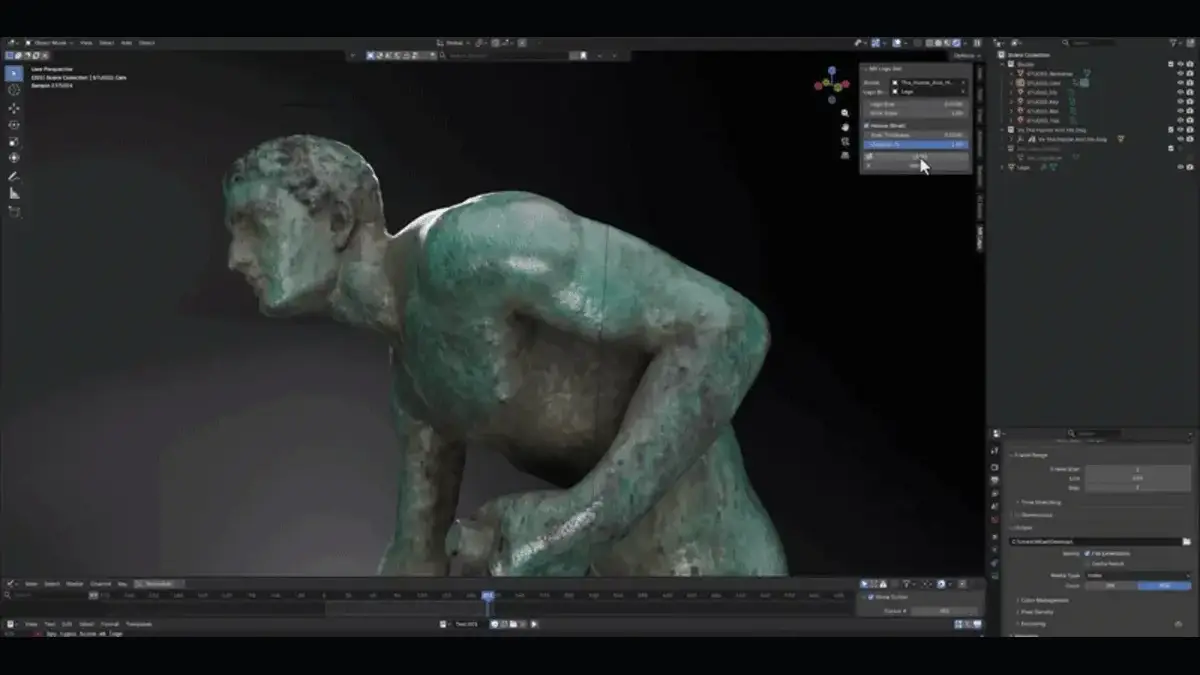Screen dimensions: 1200x675
Task: Select RGB color output button
Action: pyautogui.click(x=1165, y=586)
